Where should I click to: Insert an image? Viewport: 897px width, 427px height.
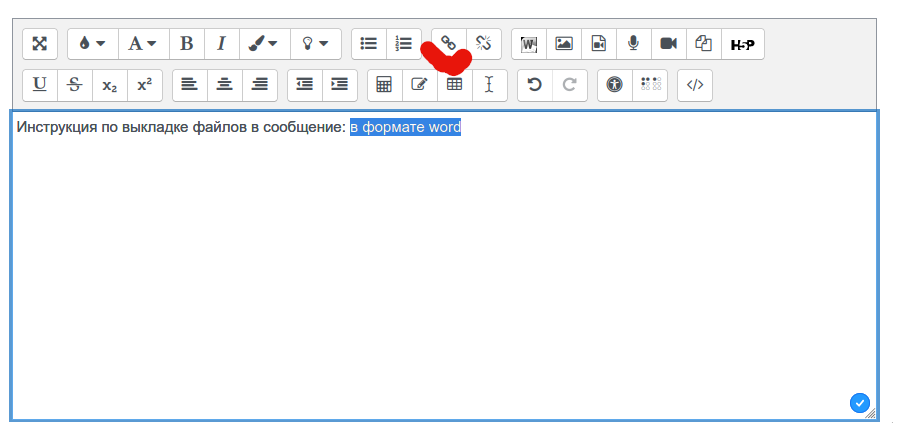564,44
